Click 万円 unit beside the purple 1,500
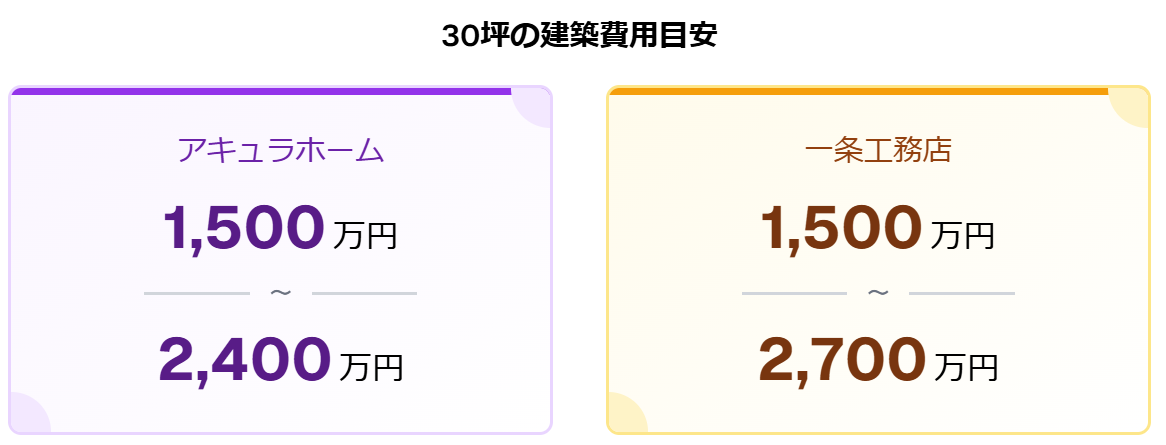Screen dimensions: 1166x445 pos(365,235)
